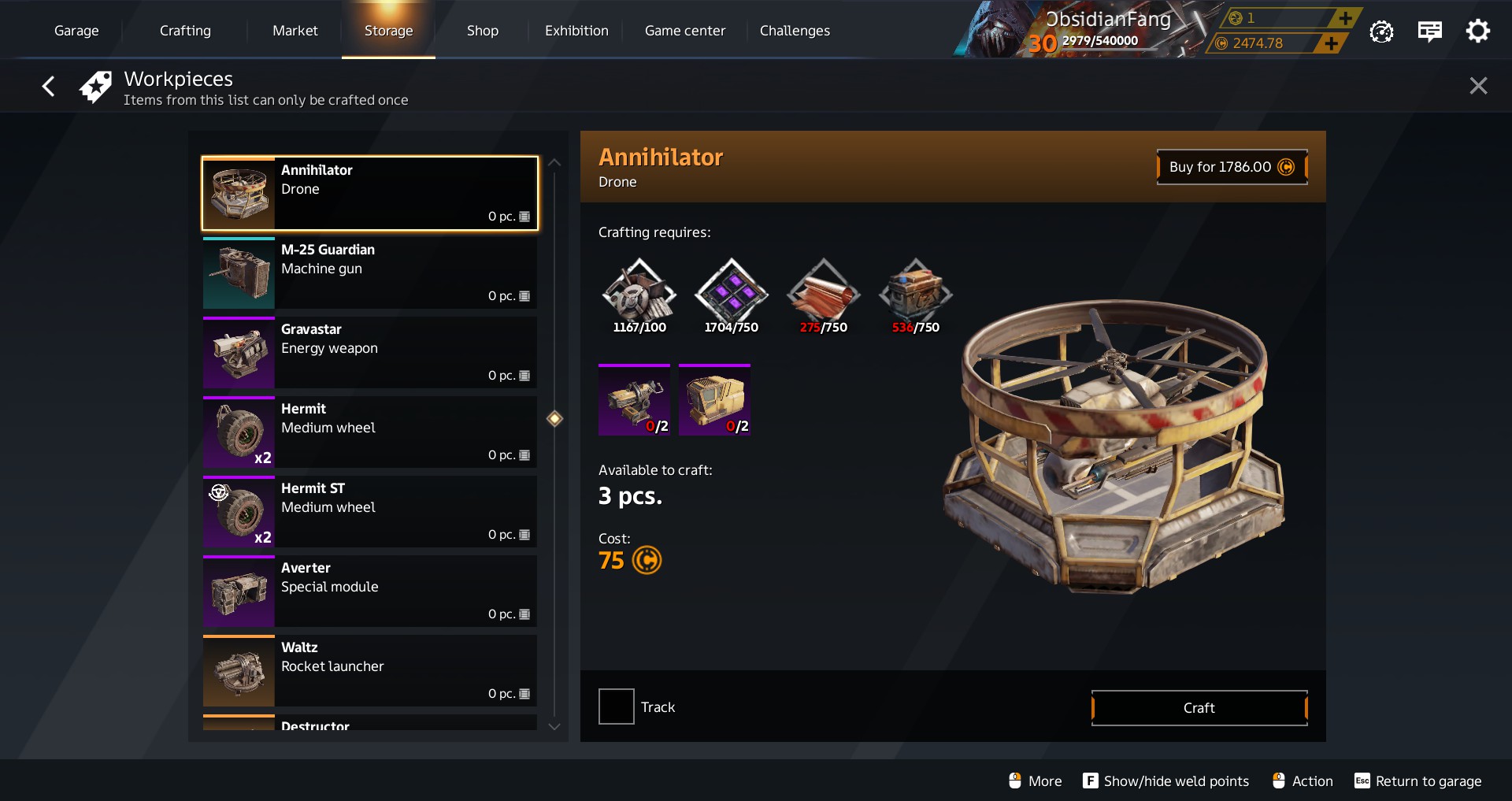Image resolution: width=1512 pixels, height=801 pixels.
Task: Click the plus beside 2474.78 coins
Action: tap(1331, 43)
